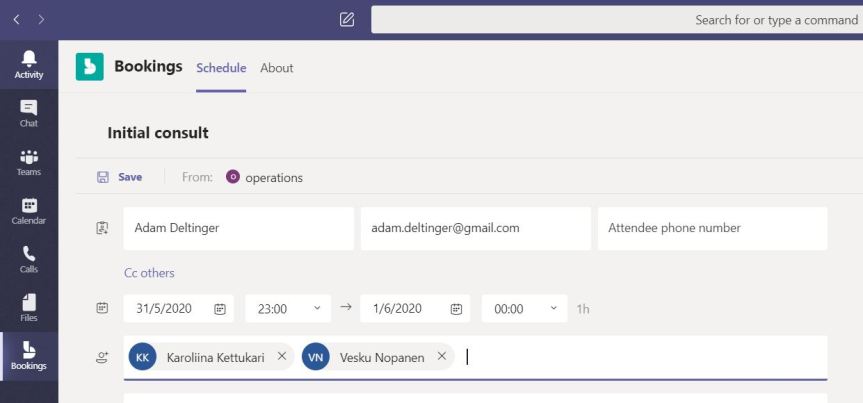
Task: Go to Teams section in sidebar
Action: click(29, 163)
